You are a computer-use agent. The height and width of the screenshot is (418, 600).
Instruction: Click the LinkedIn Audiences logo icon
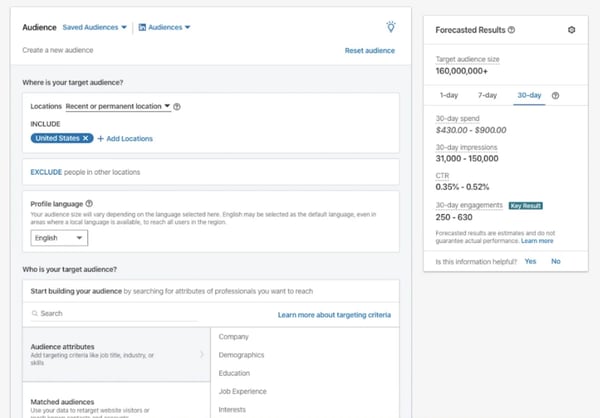tap(142, 27)
